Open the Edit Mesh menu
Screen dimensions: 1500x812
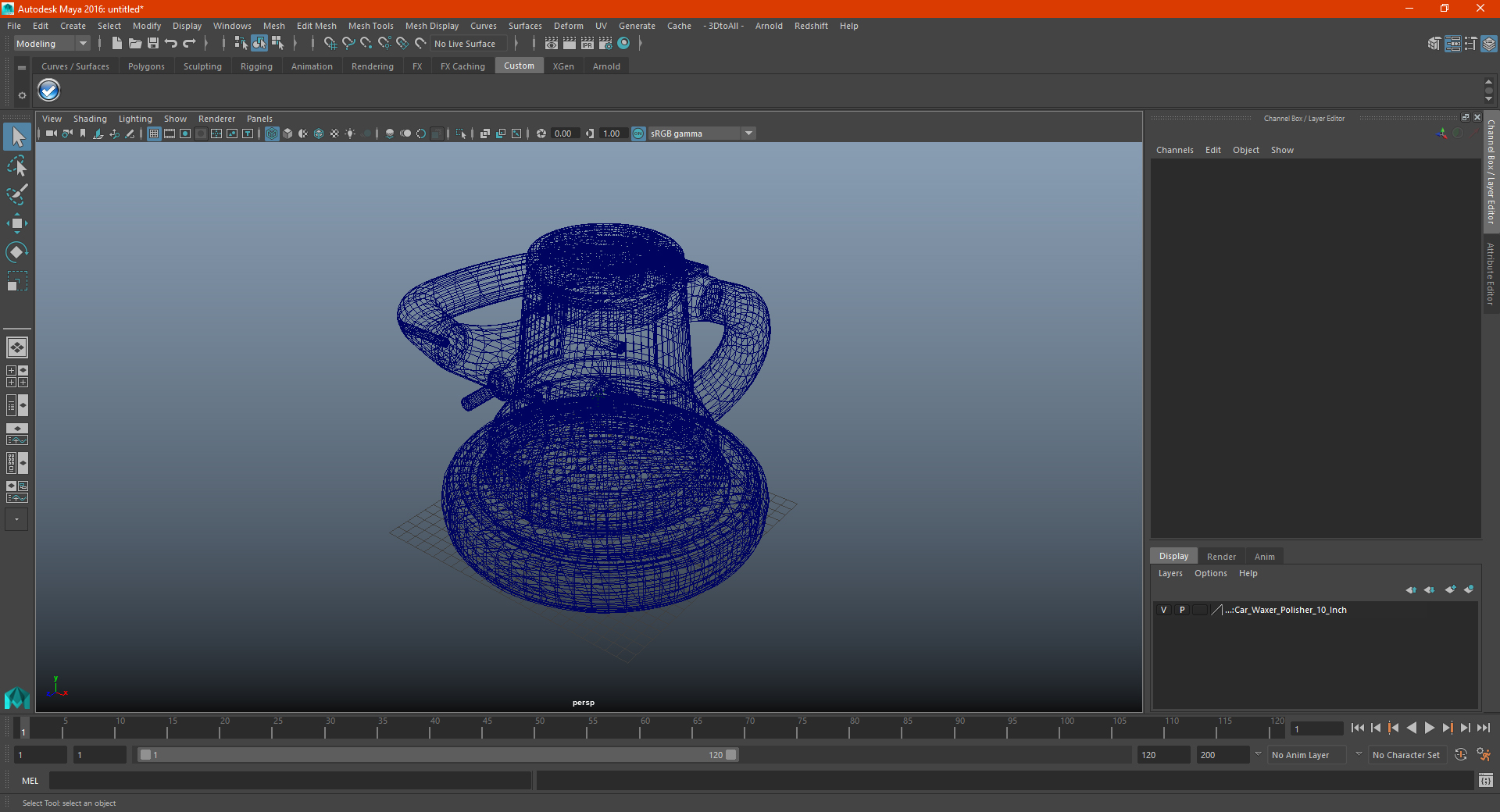316,26
